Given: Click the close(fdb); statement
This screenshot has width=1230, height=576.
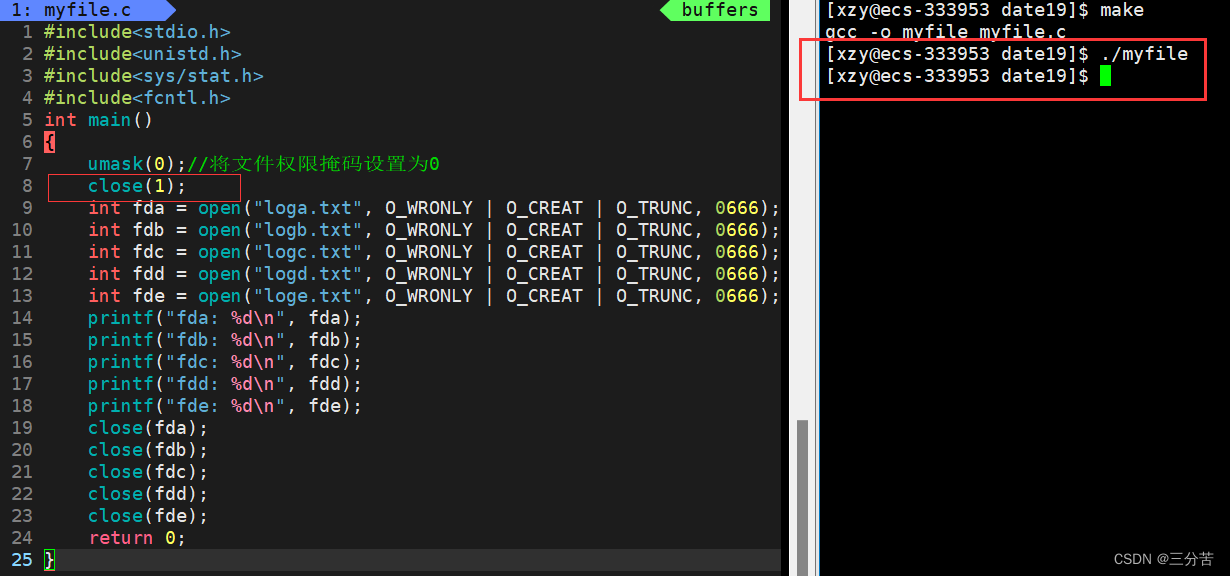Looking at the screenshot, I should tap(148, 450).
